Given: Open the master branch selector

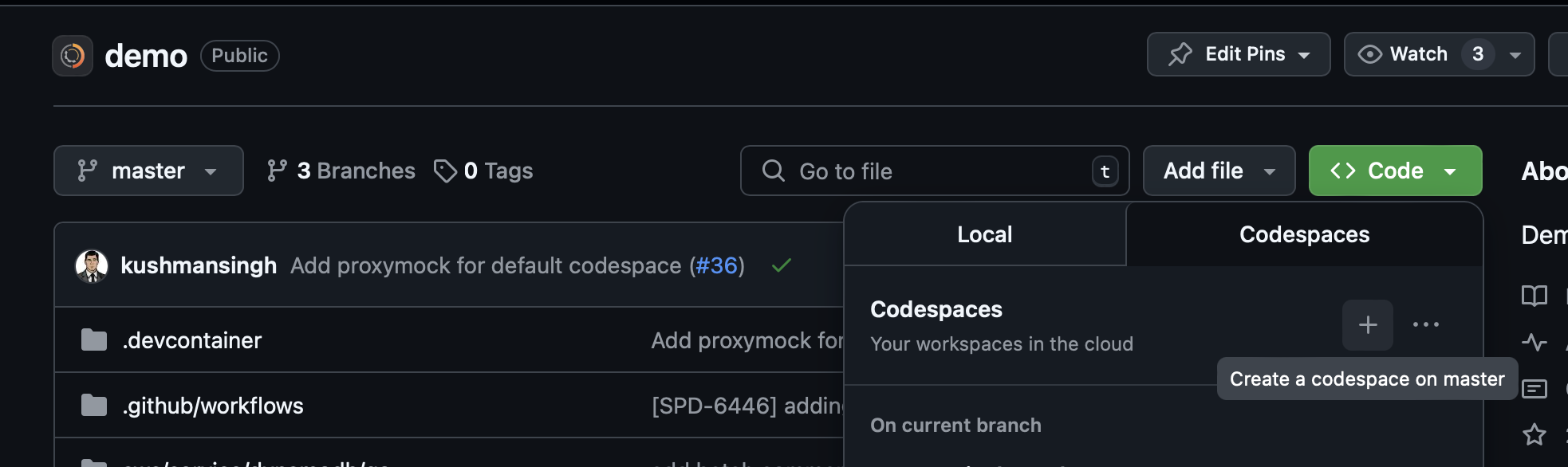Looking at the screenshot, I should 148,171.
